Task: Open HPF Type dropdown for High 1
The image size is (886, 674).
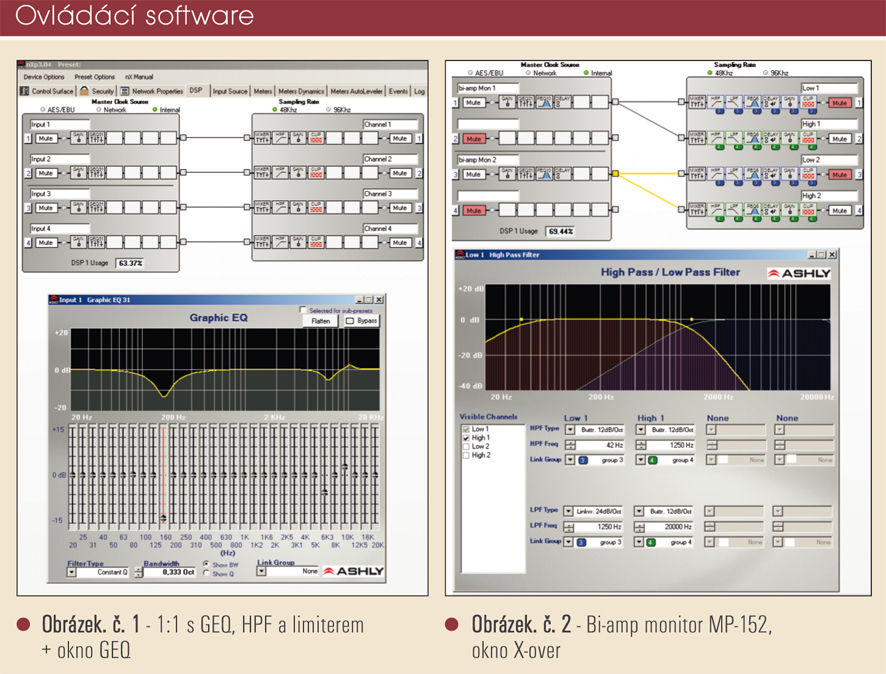Action: [641, 429]
